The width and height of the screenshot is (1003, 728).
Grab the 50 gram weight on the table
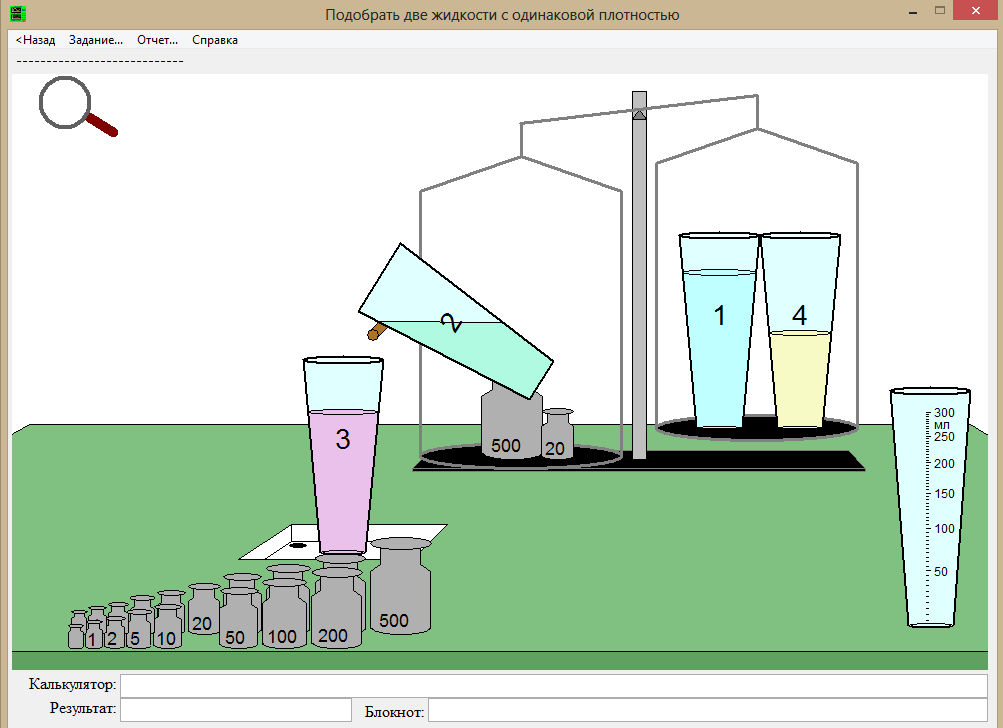coord(238,620)
